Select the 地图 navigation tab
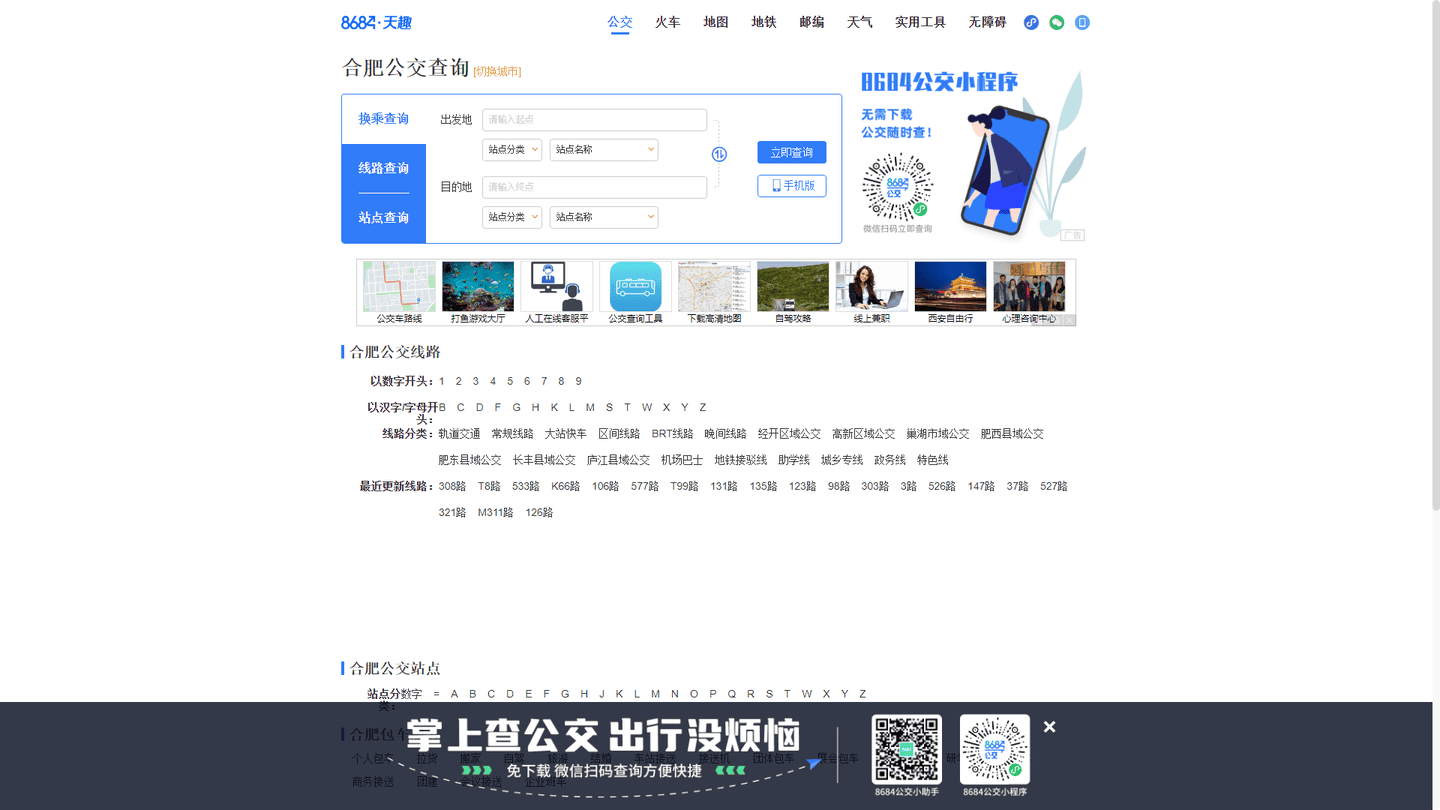Viewport: 1440px width, 810px height. [x=716, y=22]
